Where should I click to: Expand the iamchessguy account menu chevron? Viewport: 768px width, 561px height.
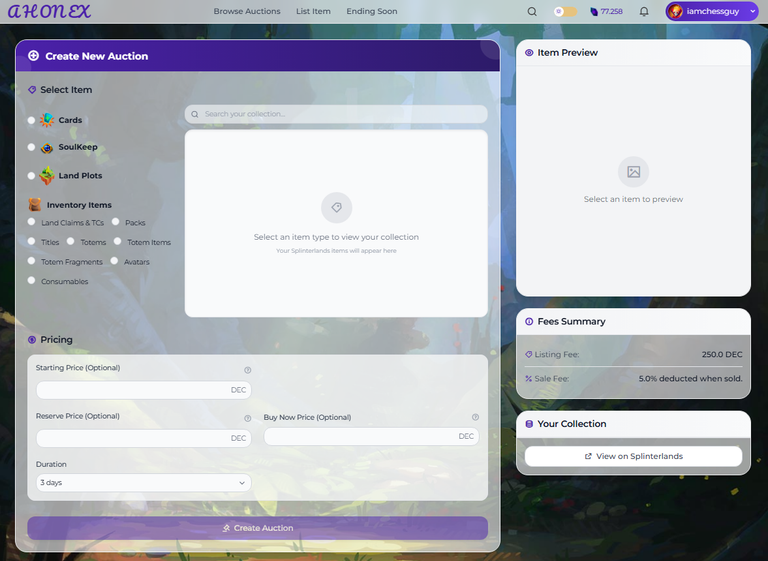point(753,11)
